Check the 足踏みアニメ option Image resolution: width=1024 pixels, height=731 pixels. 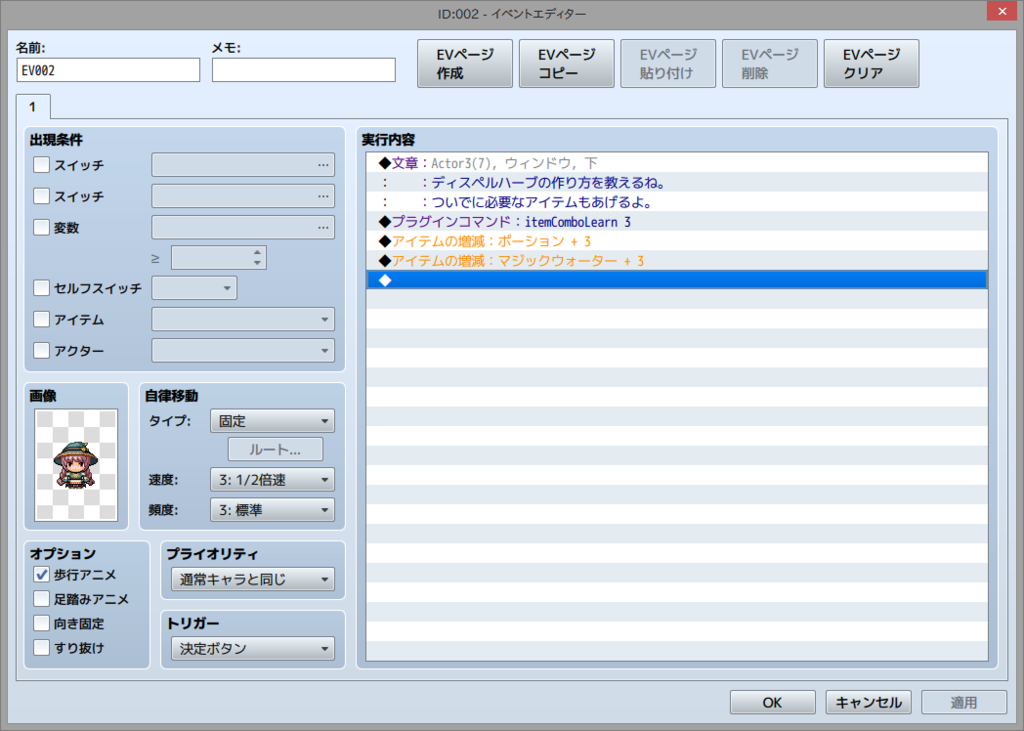(x=41, y=599)
